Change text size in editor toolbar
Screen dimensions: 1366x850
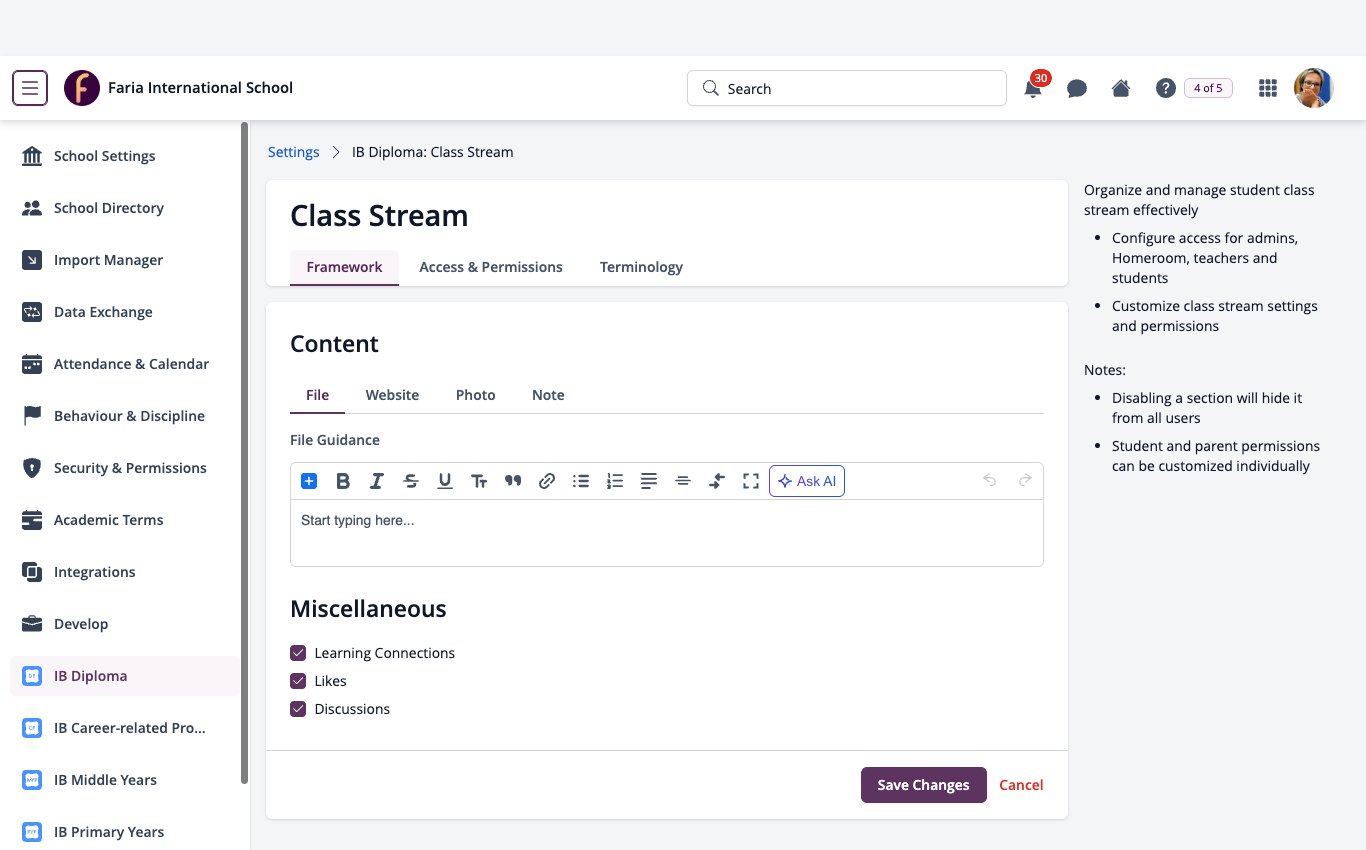pos(479,481)
